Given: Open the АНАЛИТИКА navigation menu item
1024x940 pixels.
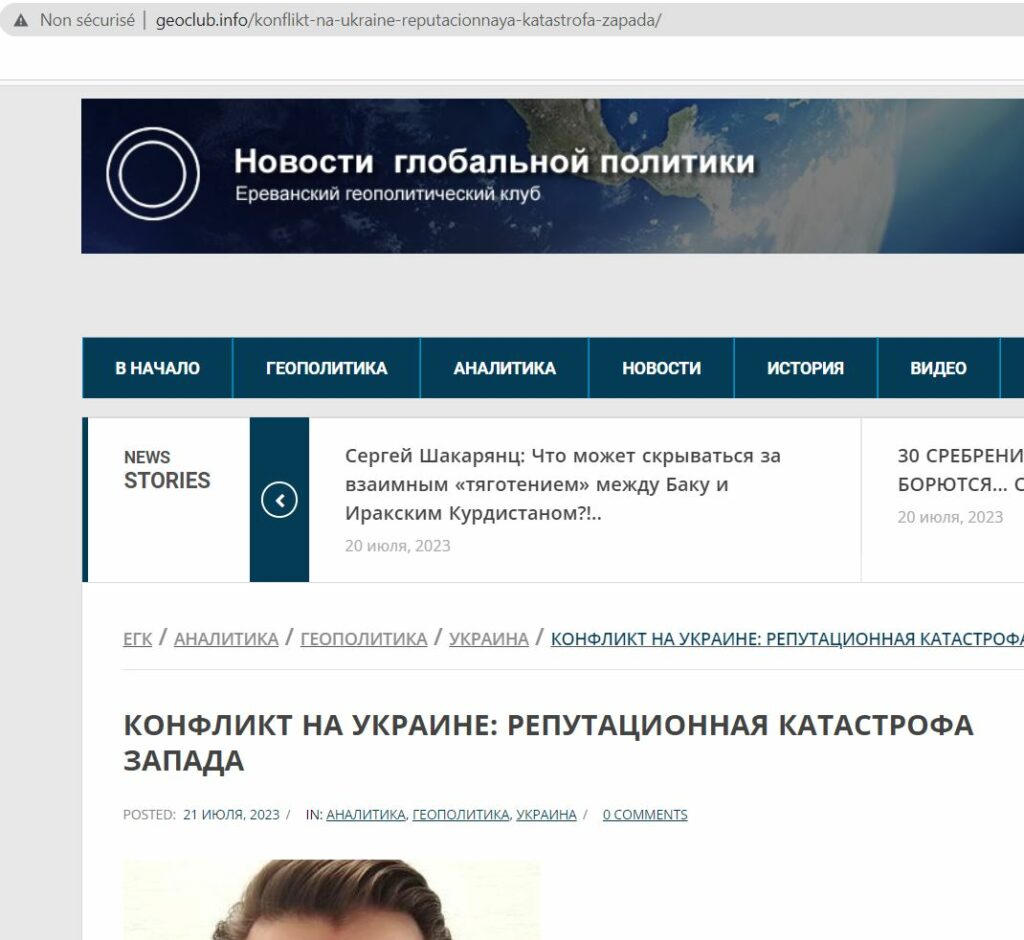Looking at the screenshot, I should point(505,368).
